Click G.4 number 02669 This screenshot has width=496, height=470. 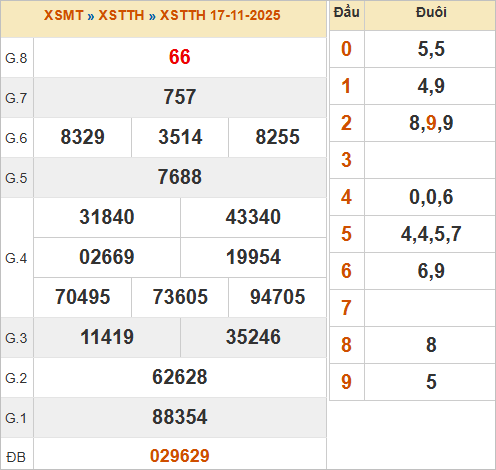107,257
